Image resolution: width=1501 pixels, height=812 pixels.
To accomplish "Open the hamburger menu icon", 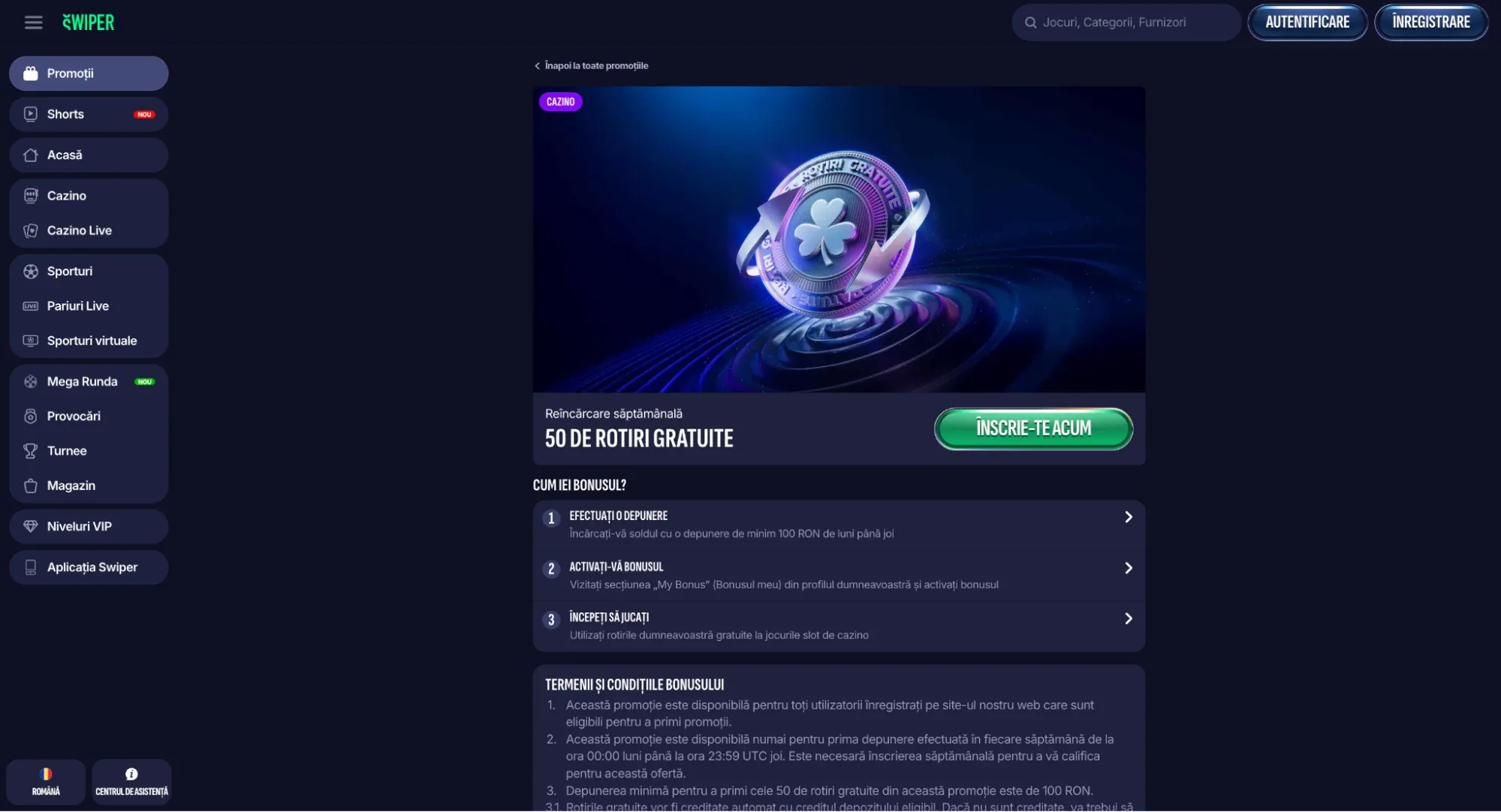I will (x=33, y=23).
